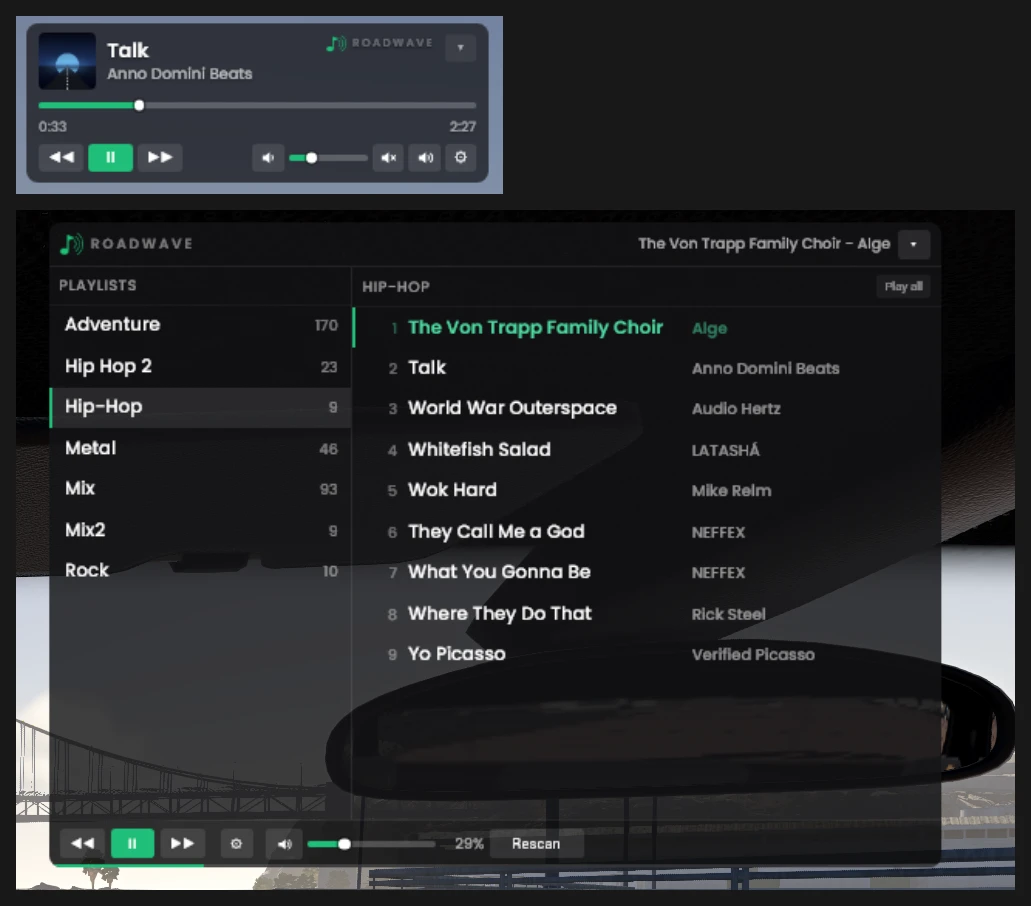Mute audio with the mini player mute icon
Image resolution: width=1031 pixels, height=906 pixels.
pyautogui.click(x=389, y=158)
